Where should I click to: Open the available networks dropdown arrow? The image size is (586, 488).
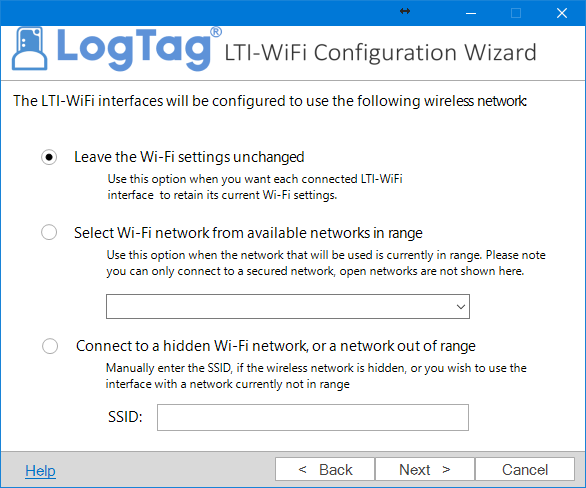[x=461, y=307]
